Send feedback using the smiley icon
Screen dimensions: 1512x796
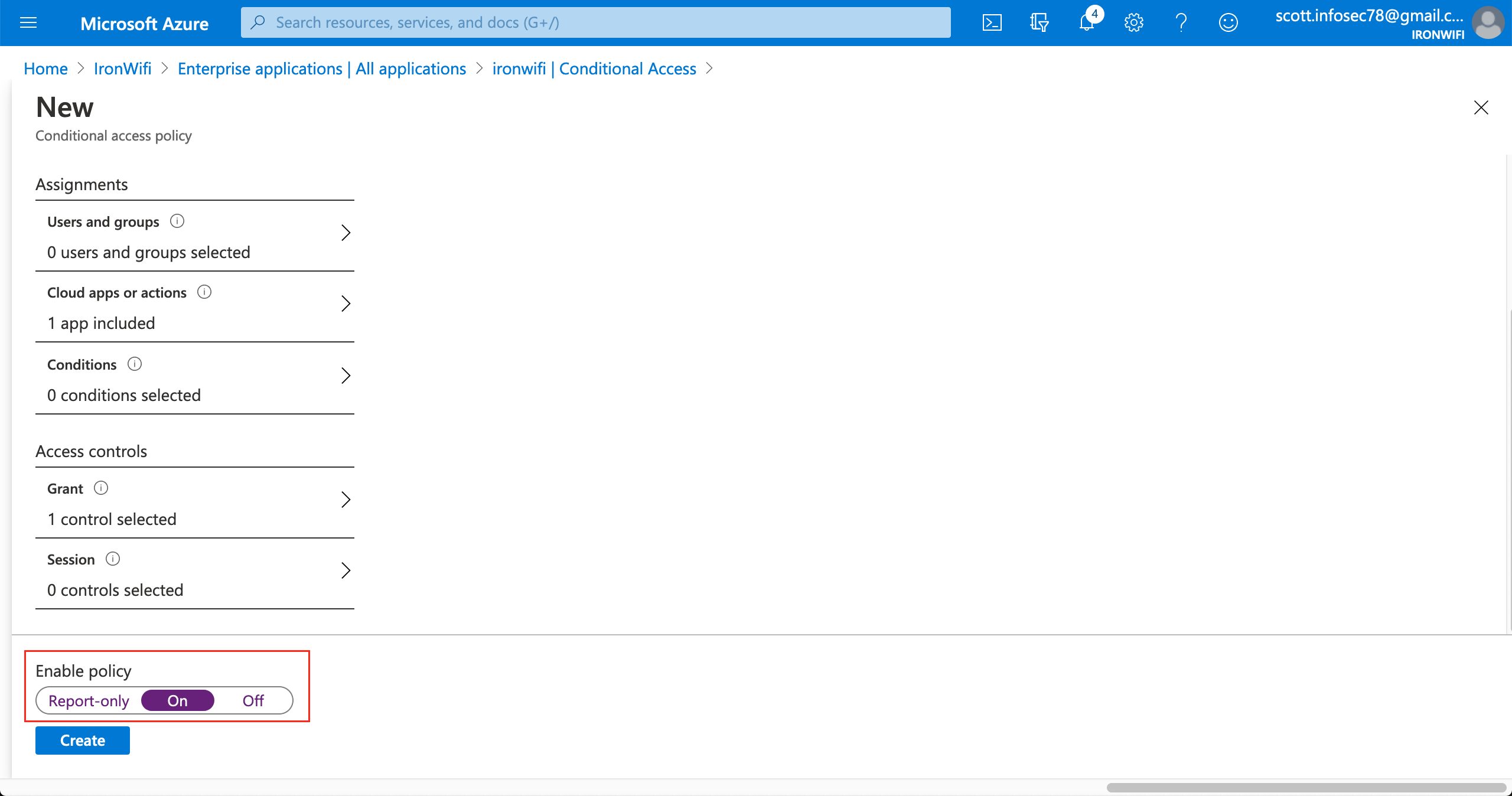pyautogui.click(x=1228, y=22)
